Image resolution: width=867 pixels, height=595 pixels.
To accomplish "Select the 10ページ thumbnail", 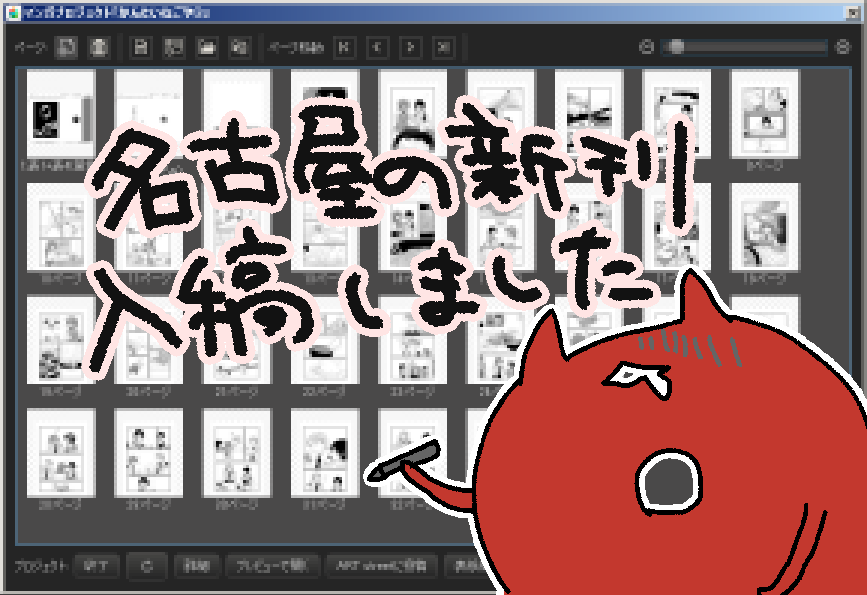I will [61, 227].
